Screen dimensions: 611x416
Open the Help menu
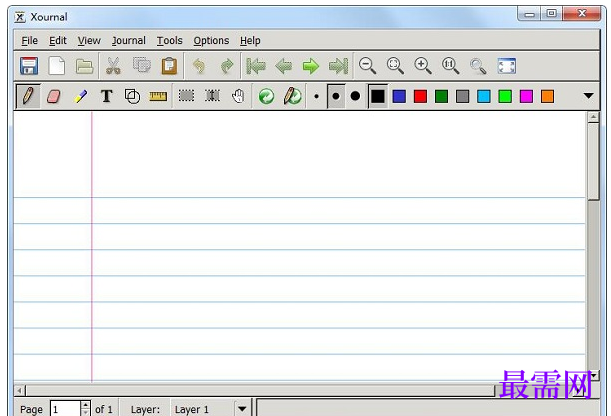[x=250, y=41]
